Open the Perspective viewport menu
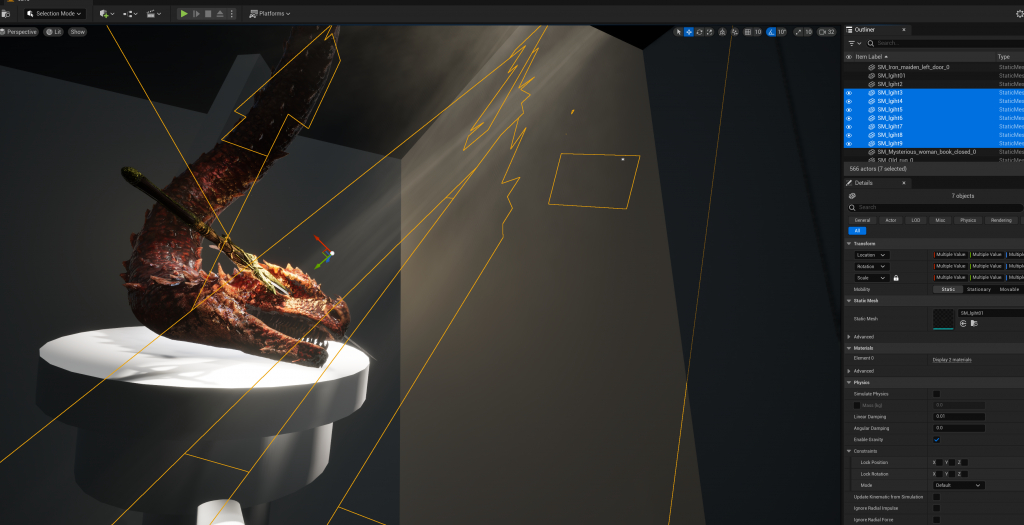The height and width of the screenshot is (525, 1024). 20,32
